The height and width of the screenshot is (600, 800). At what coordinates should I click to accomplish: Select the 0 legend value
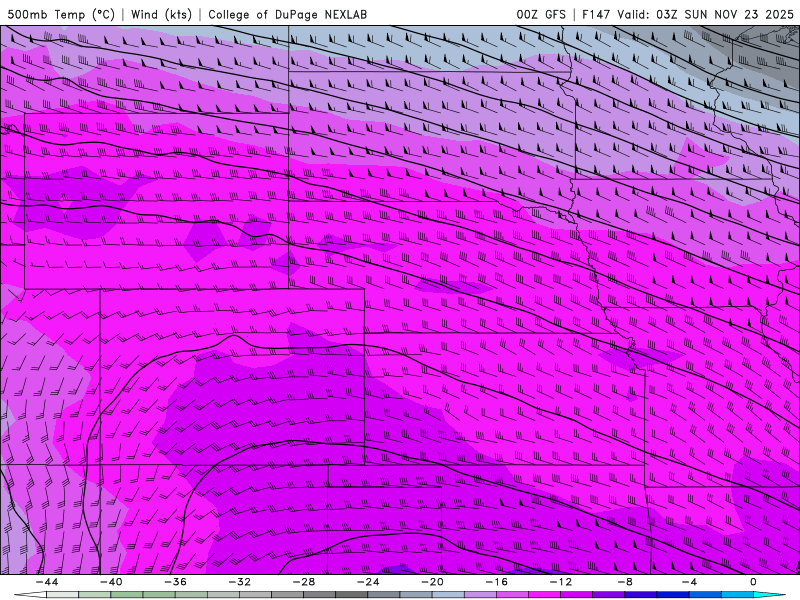click(754, 582)
